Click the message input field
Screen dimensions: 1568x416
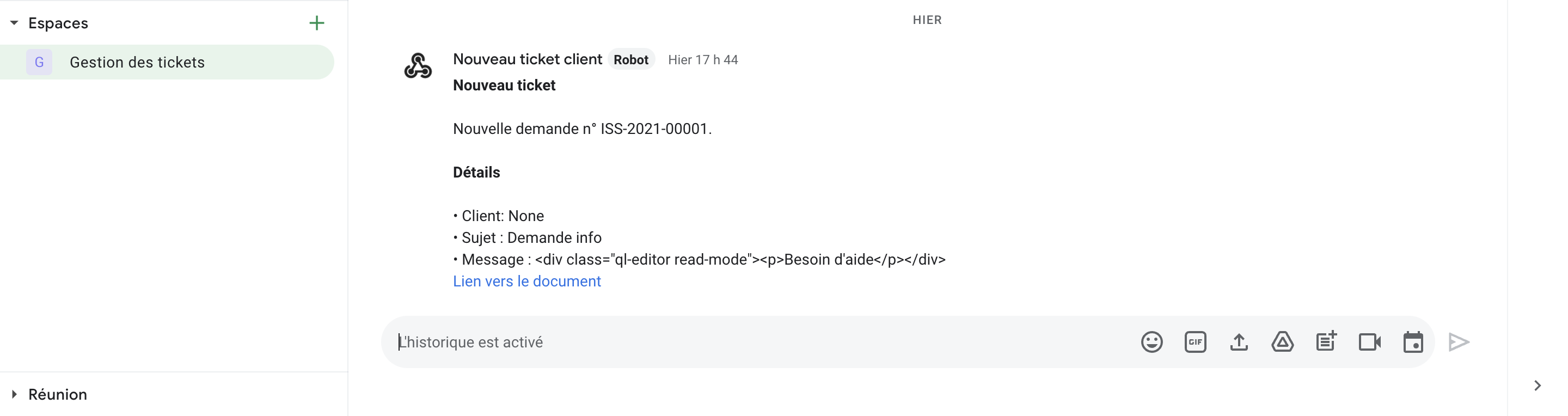(731, 342)
